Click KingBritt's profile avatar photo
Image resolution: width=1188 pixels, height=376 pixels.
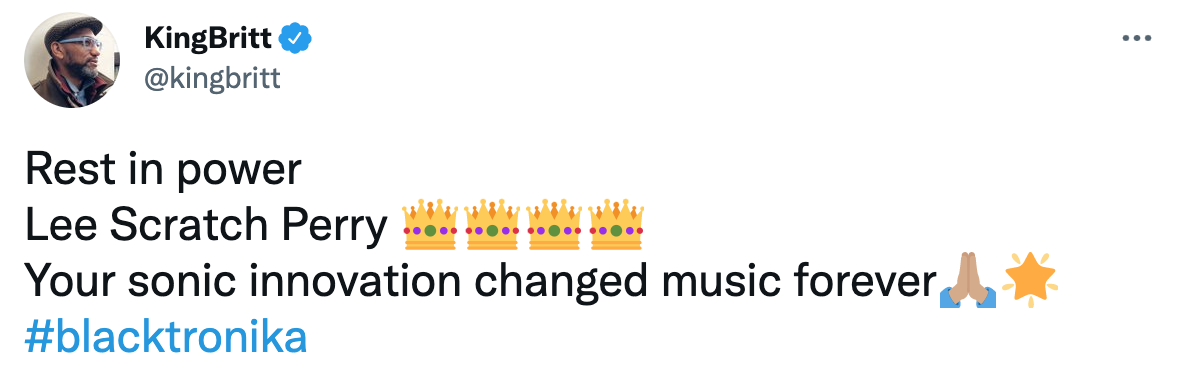click(72, 60)
